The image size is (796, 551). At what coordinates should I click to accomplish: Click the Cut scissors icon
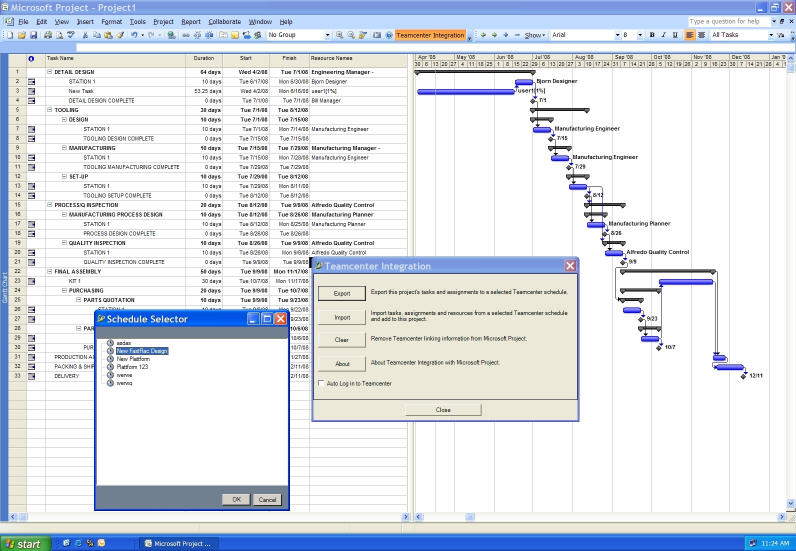(85, 35)
